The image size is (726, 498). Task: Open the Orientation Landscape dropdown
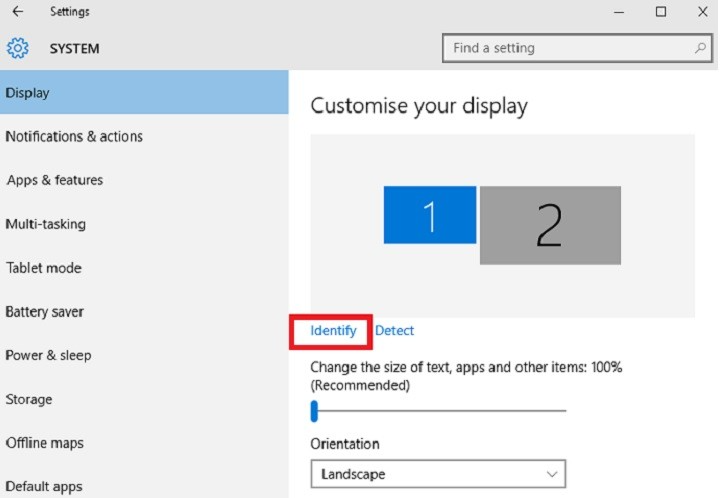pyautogui.click(x=438, y=473)
